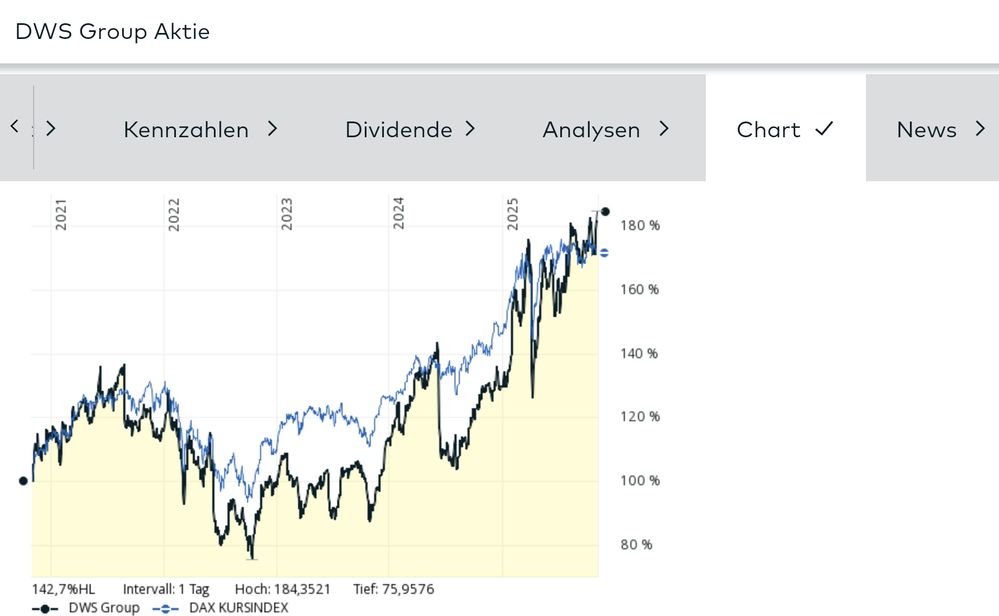
Task: Click the Intervall: 1 Tag setting
Action: tap(168, 589)
